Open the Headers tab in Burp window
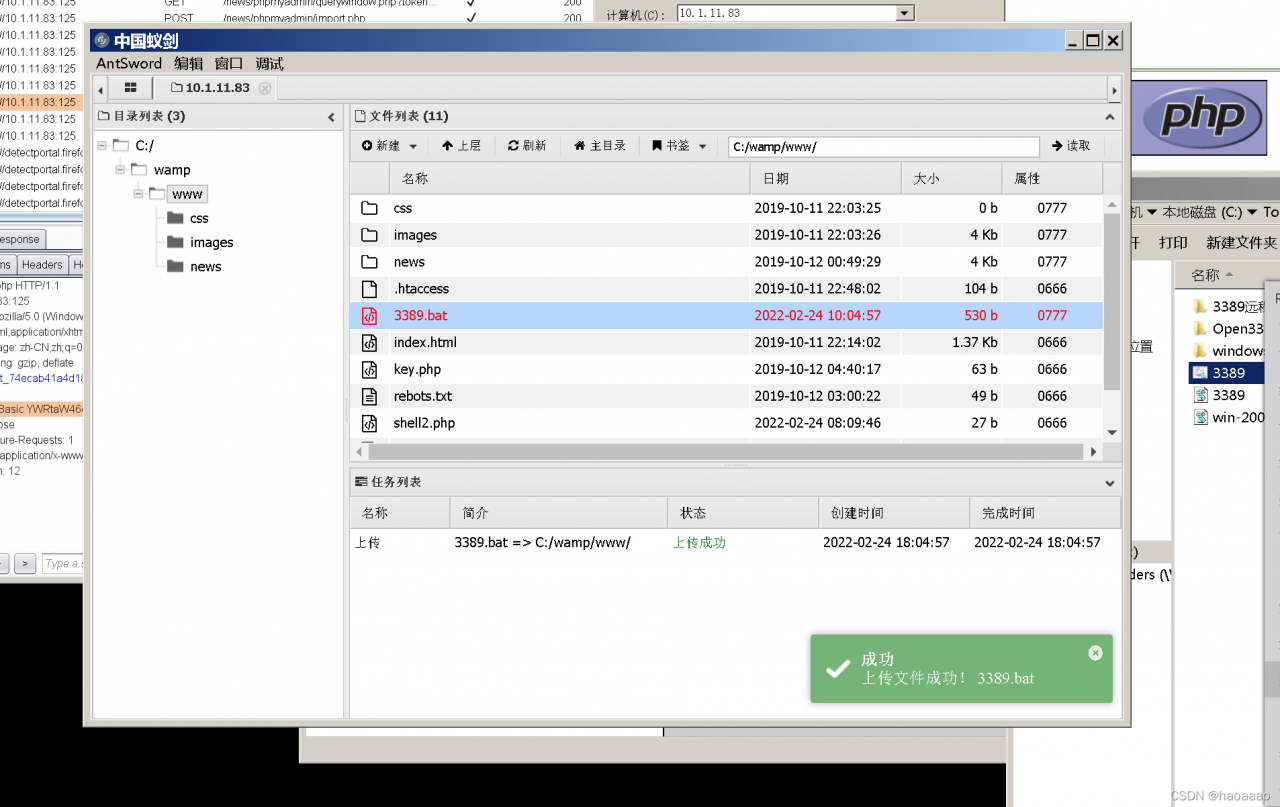This screenshot has width=1280, height=807. 42,265
